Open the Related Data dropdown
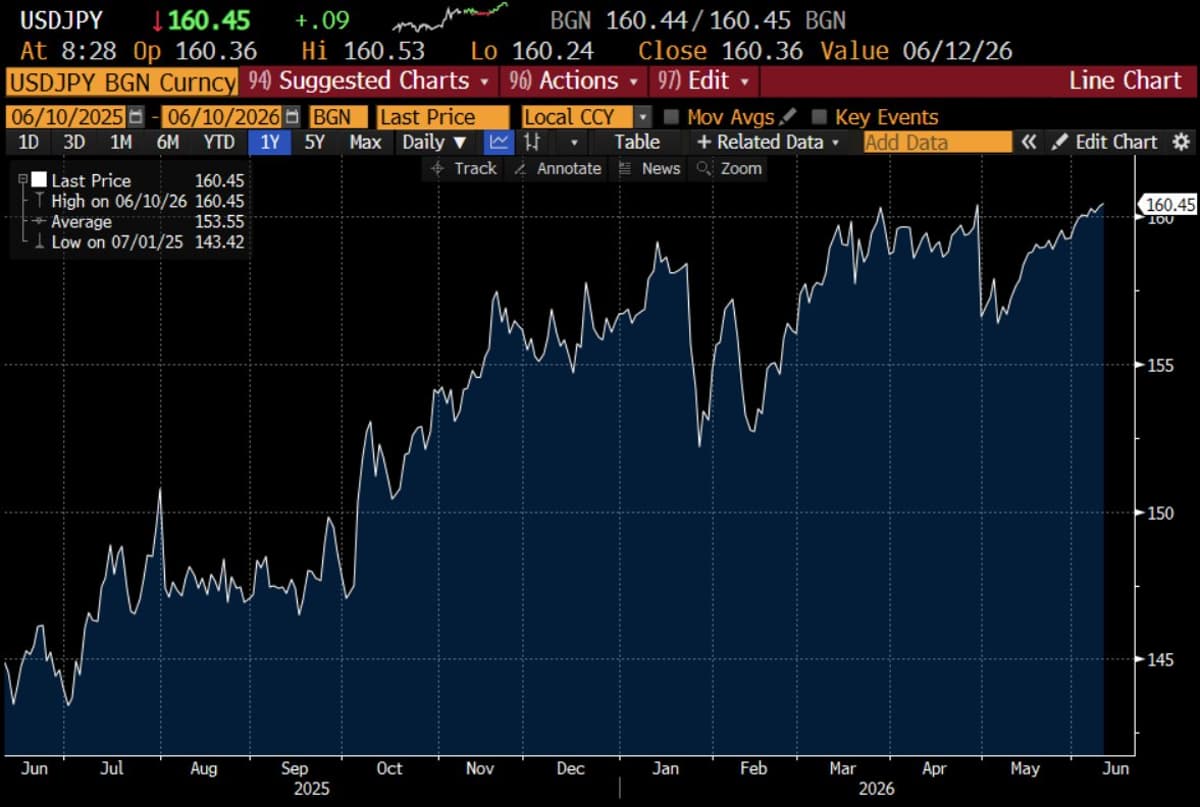This screenshot has height=807, width=1200. click(x=768, y=142)
